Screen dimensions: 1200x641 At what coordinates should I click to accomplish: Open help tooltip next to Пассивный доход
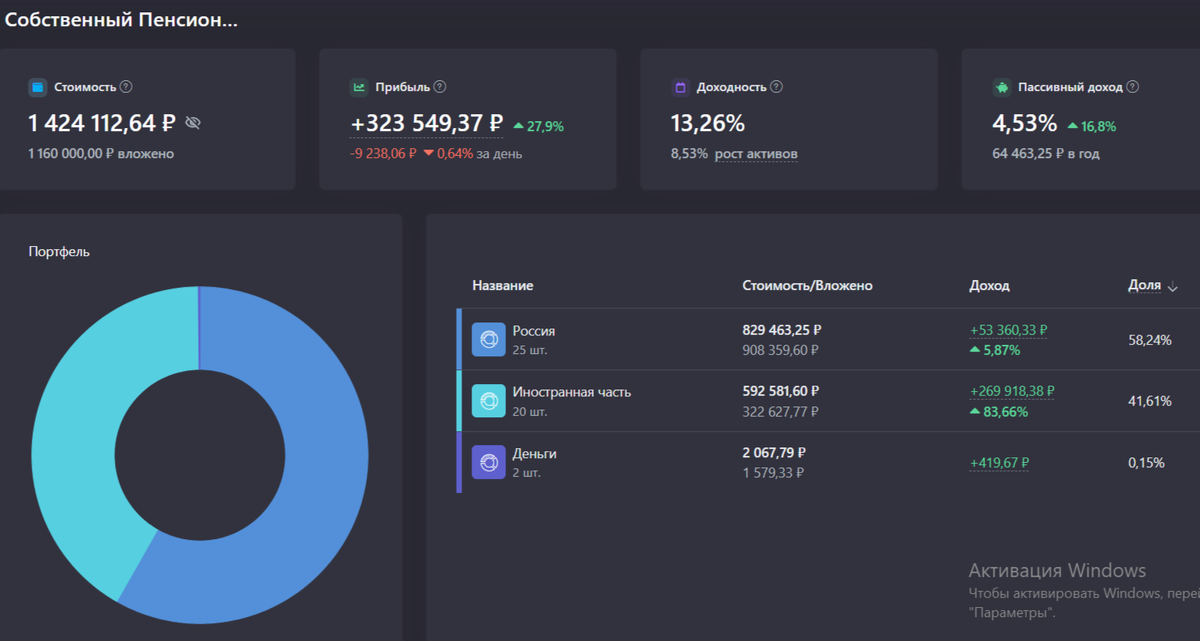[x=1133, y=87]
